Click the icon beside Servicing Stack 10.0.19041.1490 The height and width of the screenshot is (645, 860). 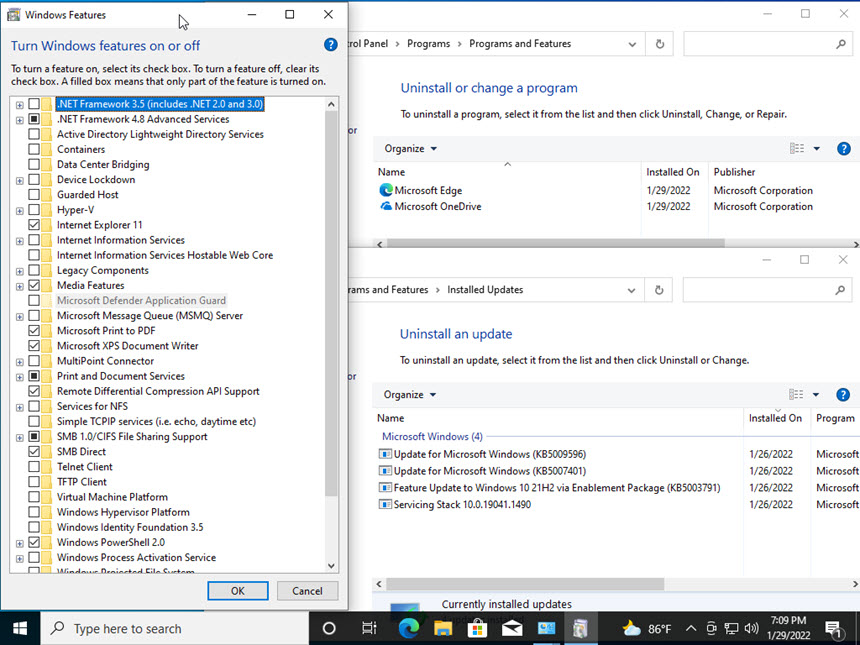pos(385,505)
